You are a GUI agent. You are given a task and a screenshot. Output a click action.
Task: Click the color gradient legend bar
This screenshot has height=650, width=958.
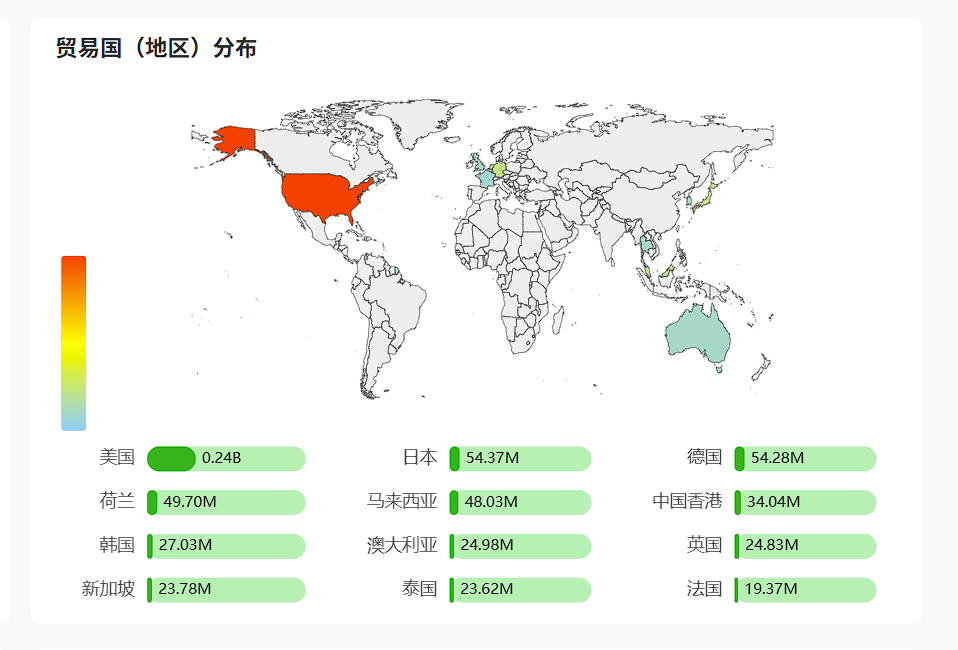(73, 343)
